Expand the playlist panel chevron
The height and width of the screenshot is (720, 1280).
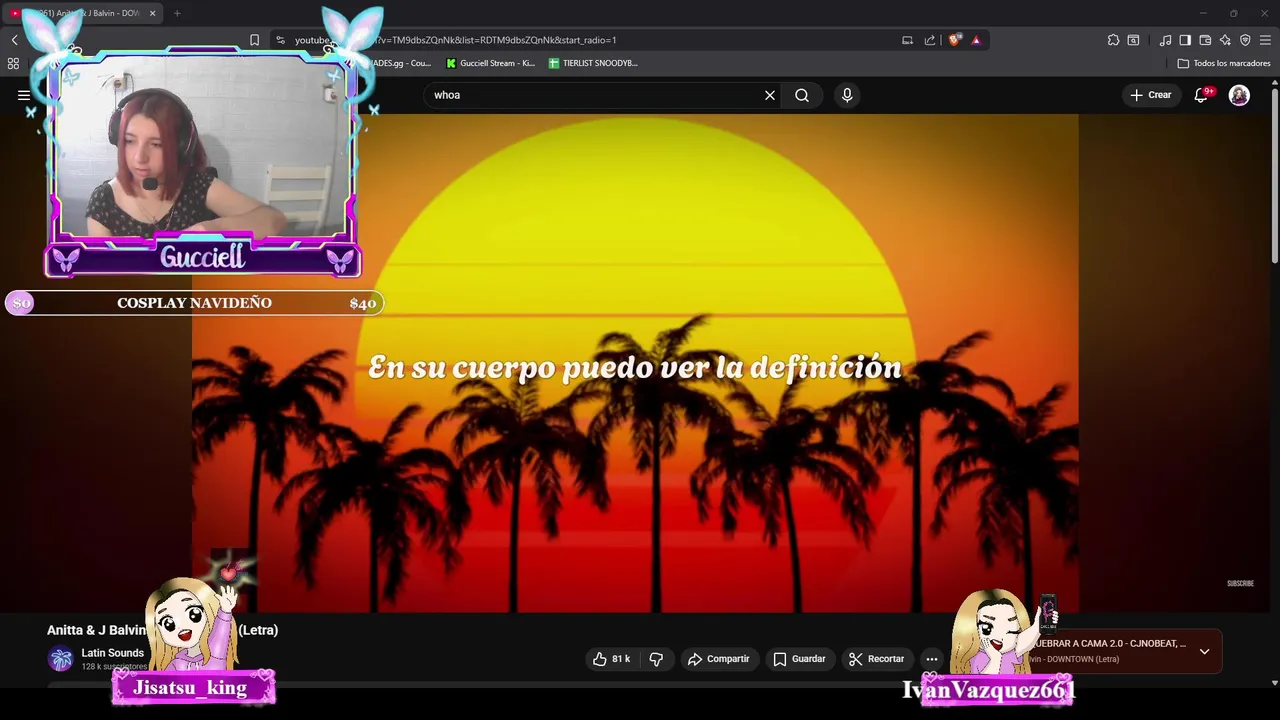[x=1204, y=651]
